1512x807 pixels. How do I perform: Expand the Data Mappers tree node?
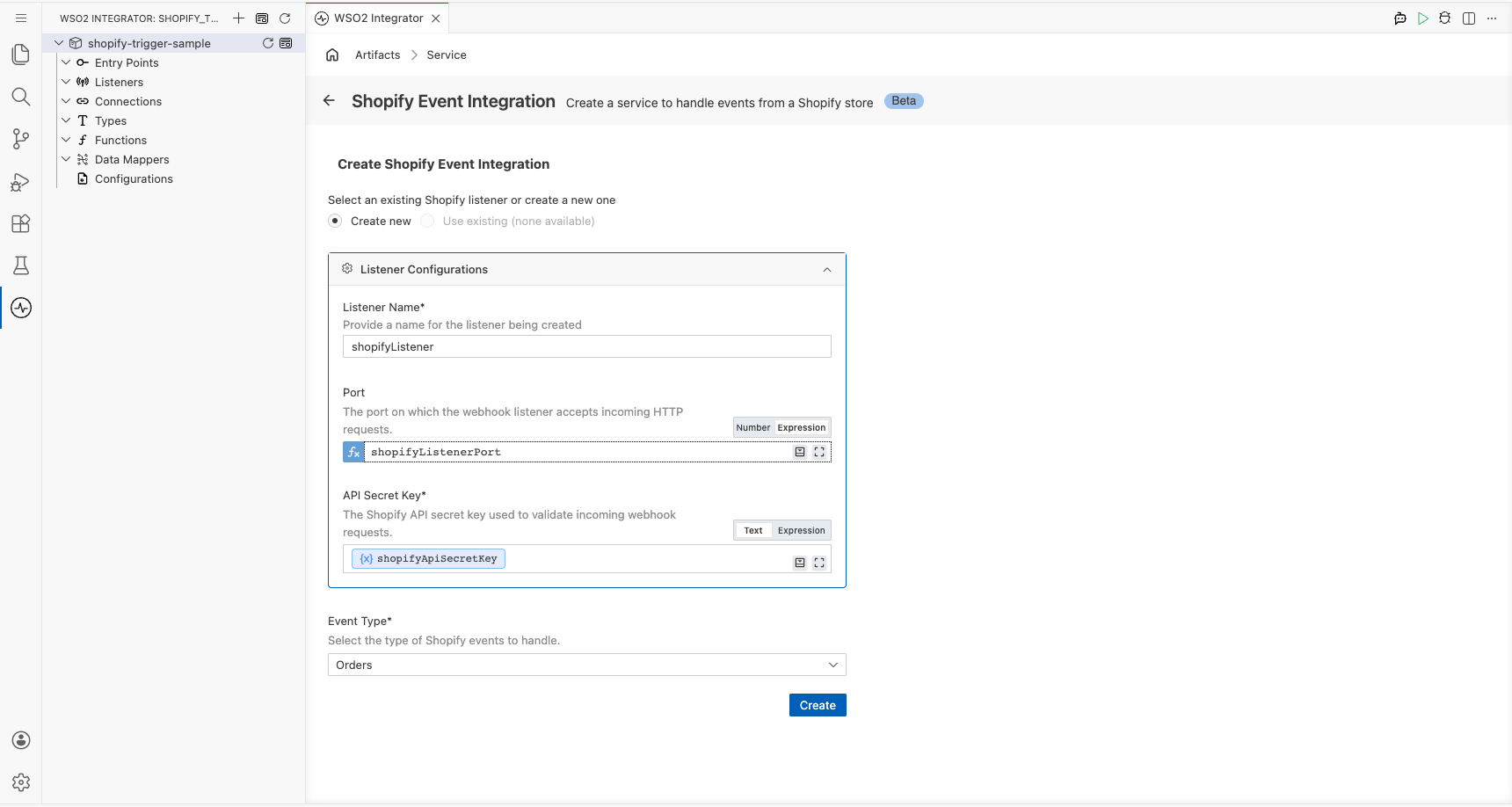click(x=66, y=159)
